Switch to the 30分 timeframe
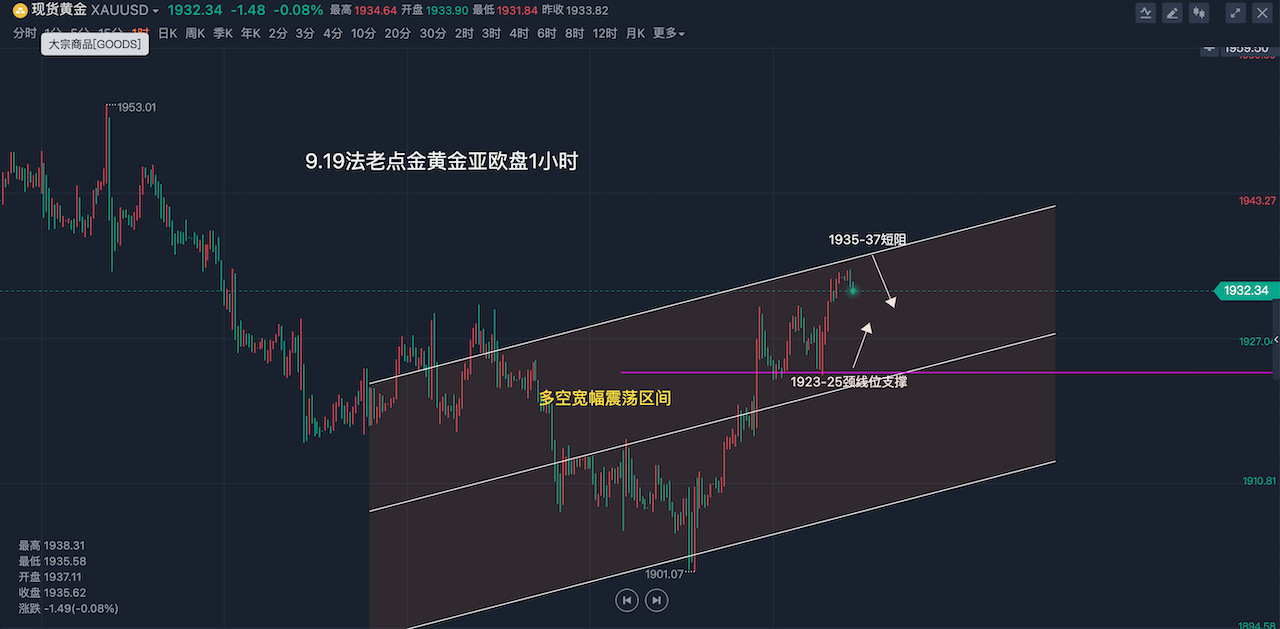Image resolution: width=1280 pixels, height=629 pixels. point(432,33)
